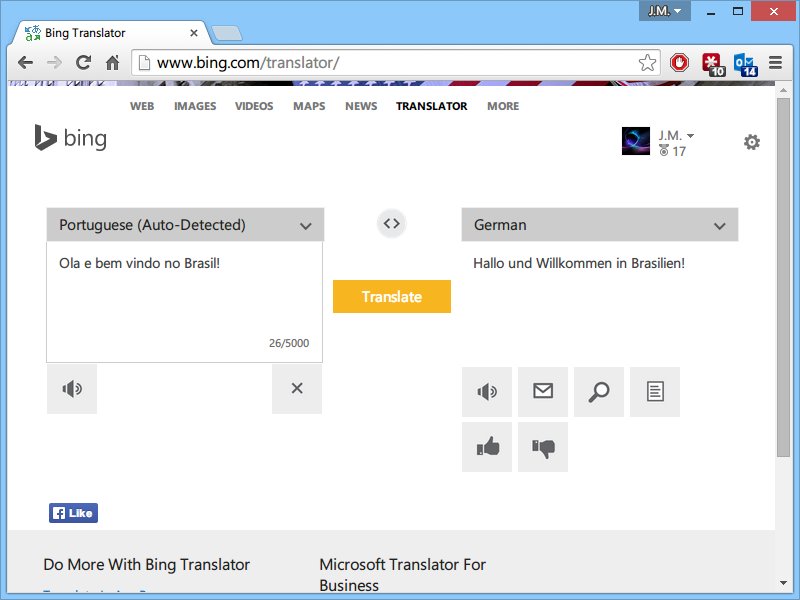Rate translation with thumbs down

point(543,447)
